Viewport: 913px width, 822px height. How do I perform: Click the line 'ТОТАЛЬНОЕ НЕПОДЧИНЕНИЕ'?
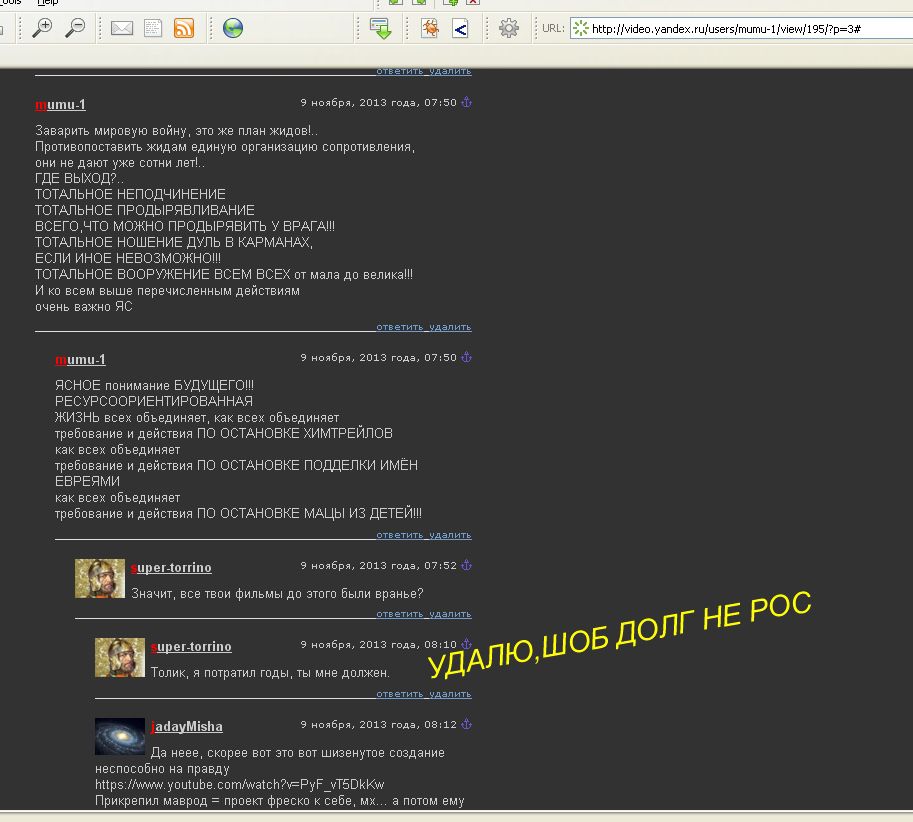[130, 194]
